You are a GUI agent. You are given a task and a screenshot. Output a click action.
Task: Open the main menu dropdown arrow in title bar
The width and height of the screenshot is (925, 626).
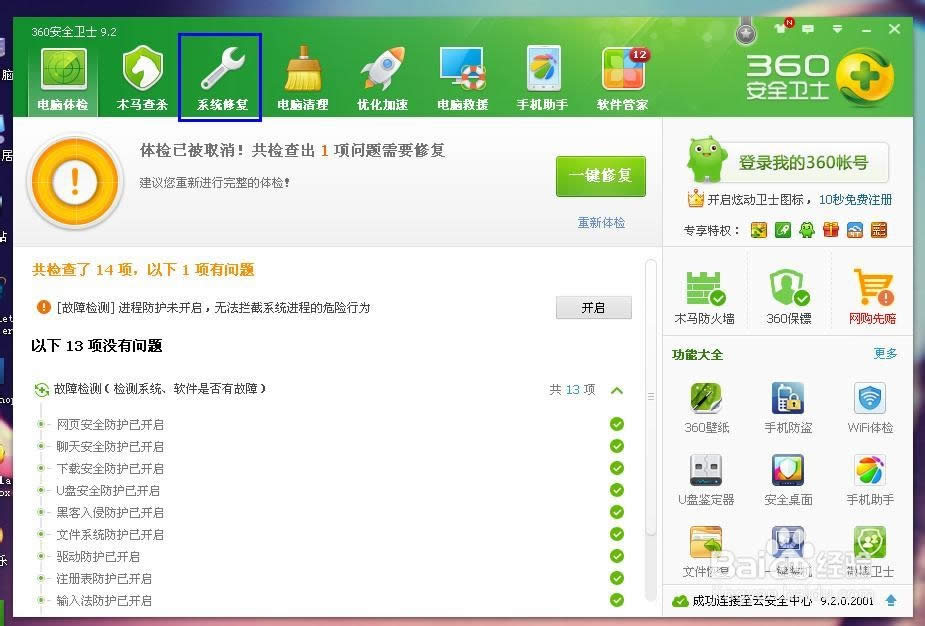pos(837,28)
